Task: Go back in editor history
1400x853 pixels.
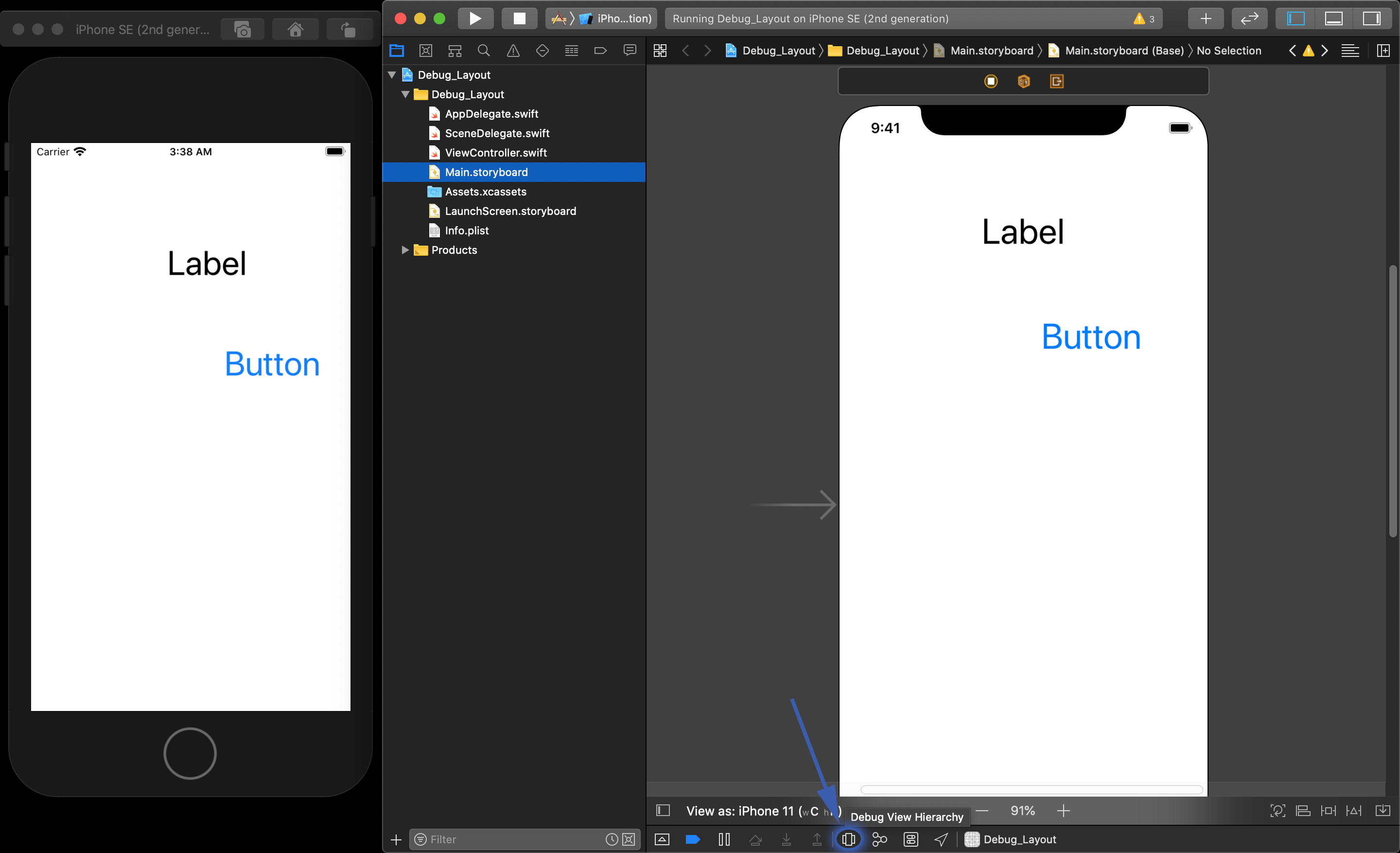Action: point(686,51)
